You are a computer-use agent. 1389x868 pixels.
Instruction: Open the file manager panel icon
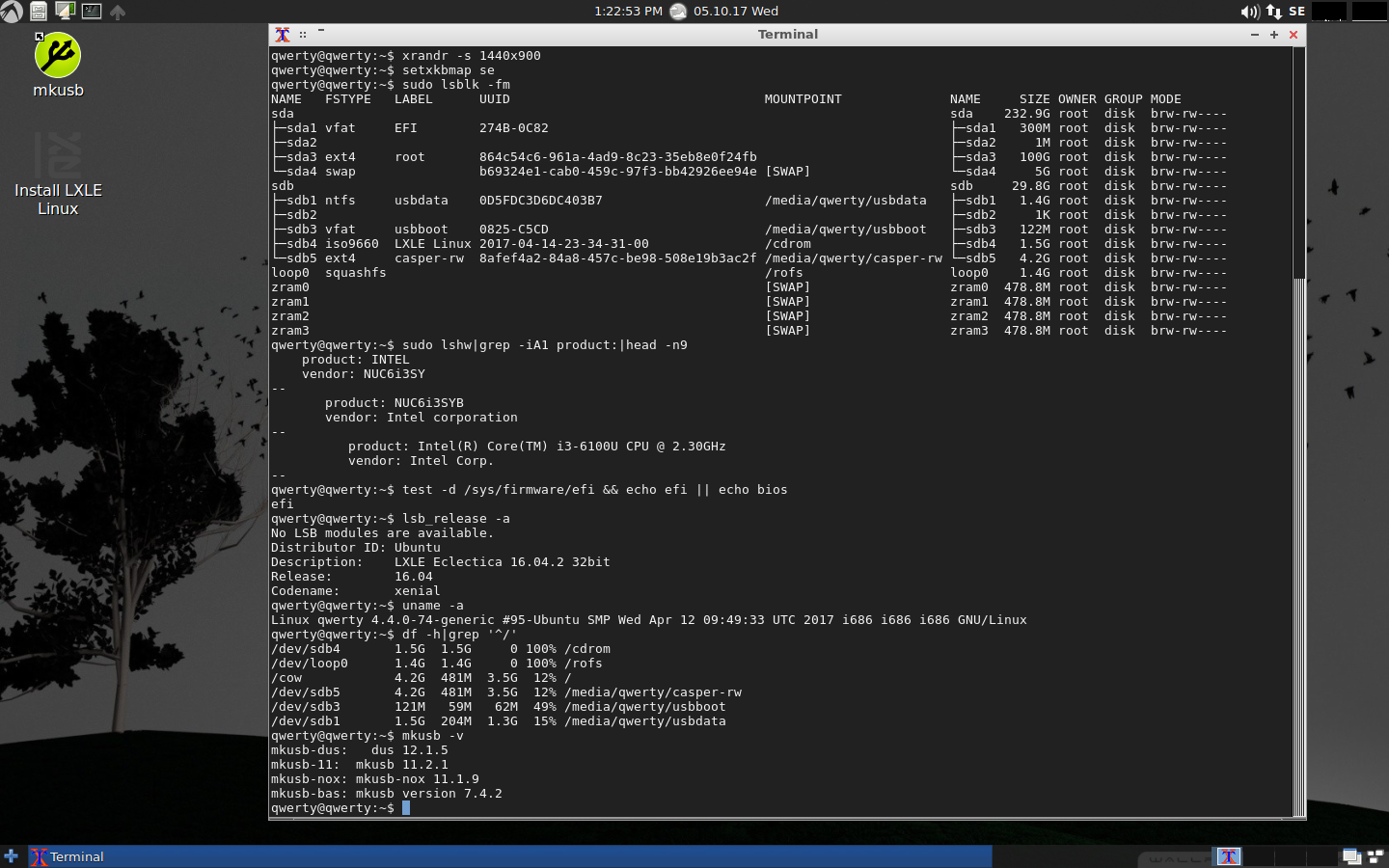[x=39, y=12]
